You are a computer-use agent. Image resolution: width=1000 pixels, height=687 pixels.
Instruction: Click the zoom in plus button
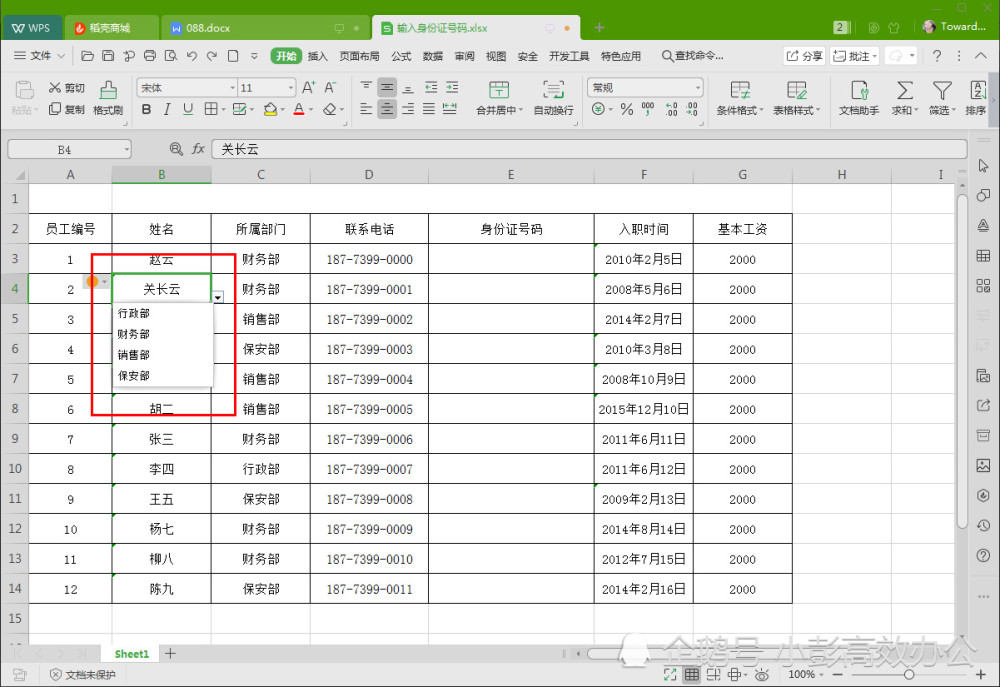(980, 675)
